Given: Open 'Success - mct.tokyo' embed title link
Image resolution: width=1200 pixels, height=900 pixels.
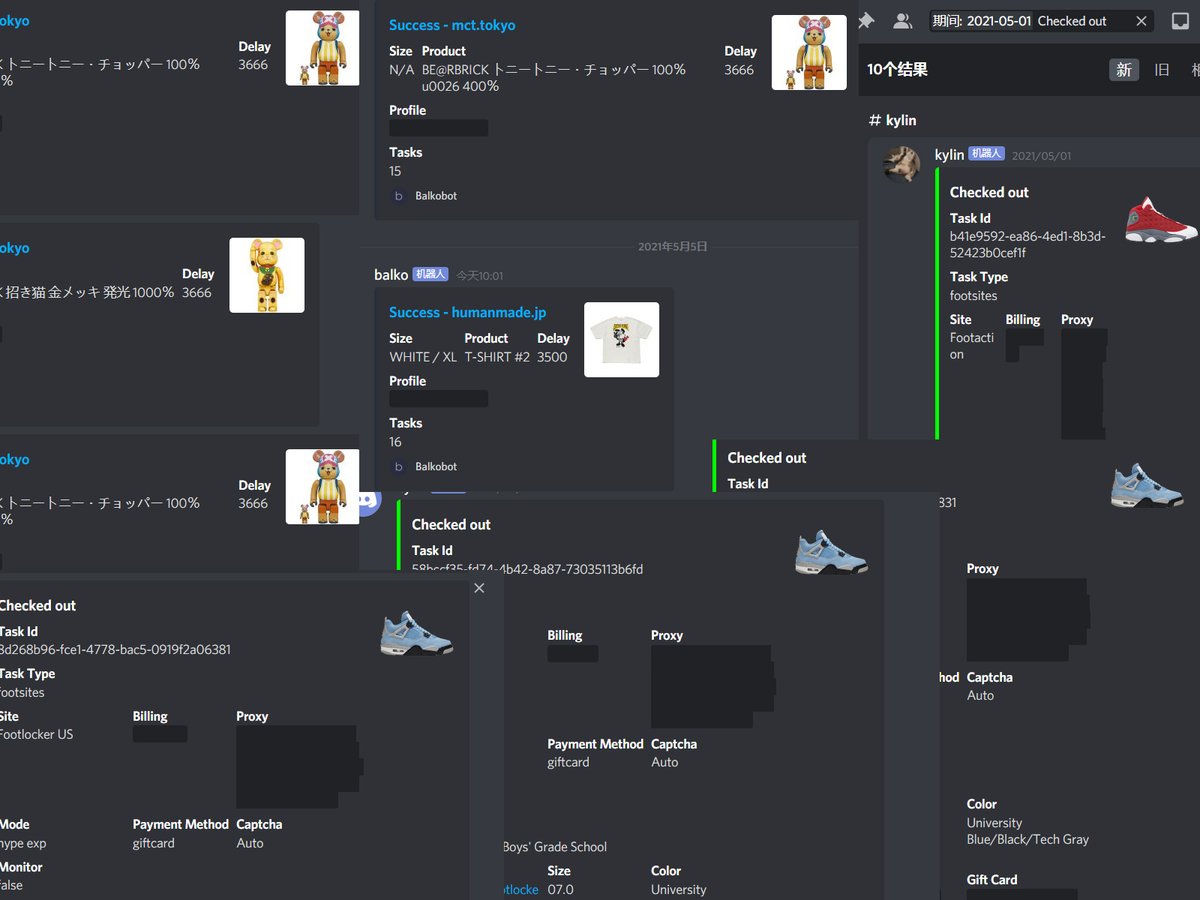Looking at the screenshot, I should (x=452, y=25).
